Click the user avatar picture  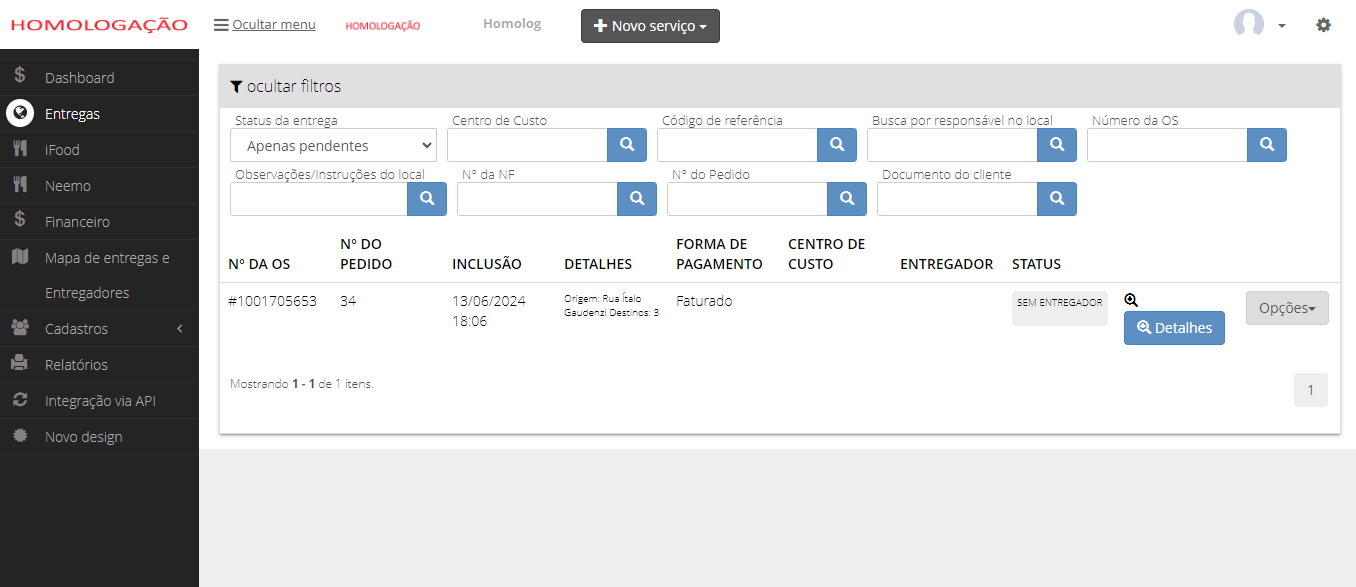point(1249,24)
